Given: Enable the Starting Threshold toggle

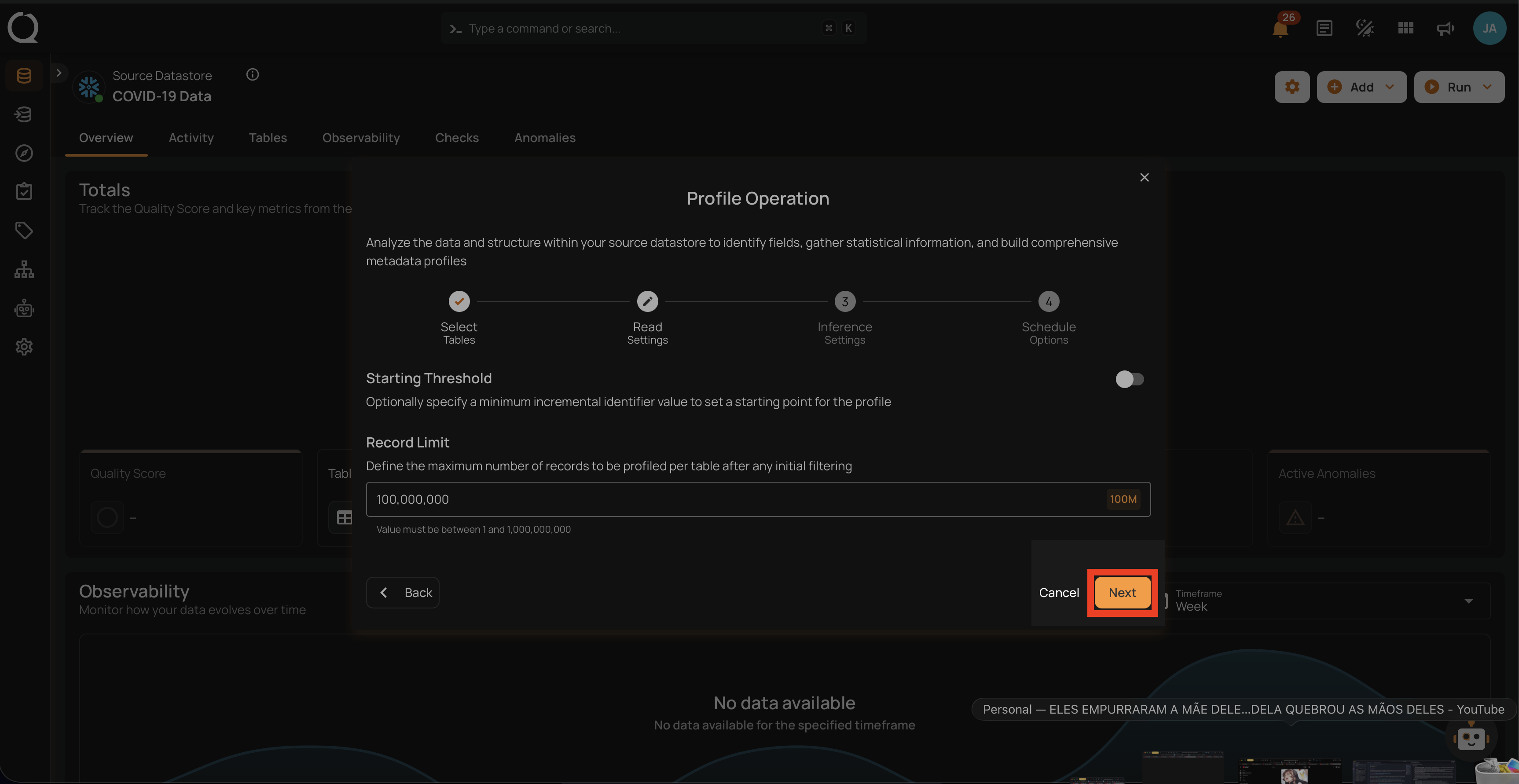Looking at the screenshot, I should click(1129, 379).
